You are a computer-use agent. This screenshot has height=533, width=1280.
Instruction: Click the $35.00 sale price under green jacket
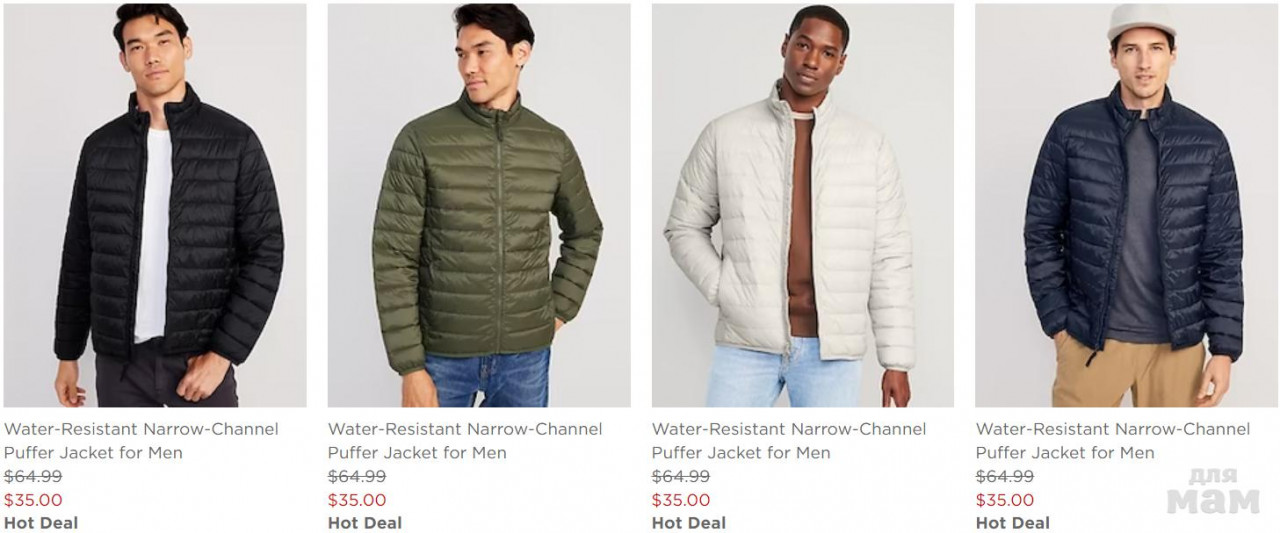click(x=357, y=500)
